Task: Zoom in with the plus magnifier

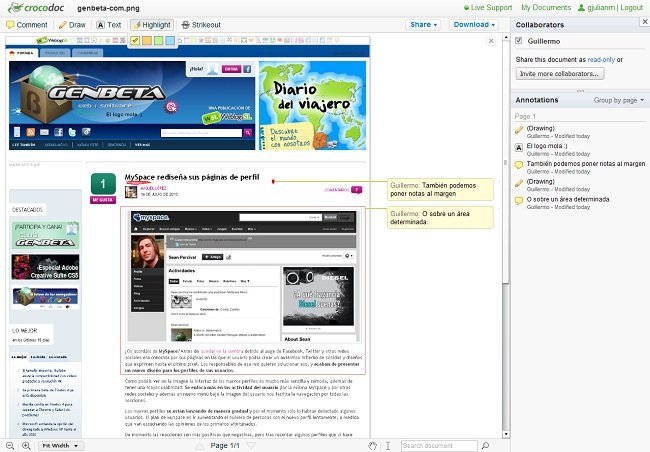Action: pos(26,446)
